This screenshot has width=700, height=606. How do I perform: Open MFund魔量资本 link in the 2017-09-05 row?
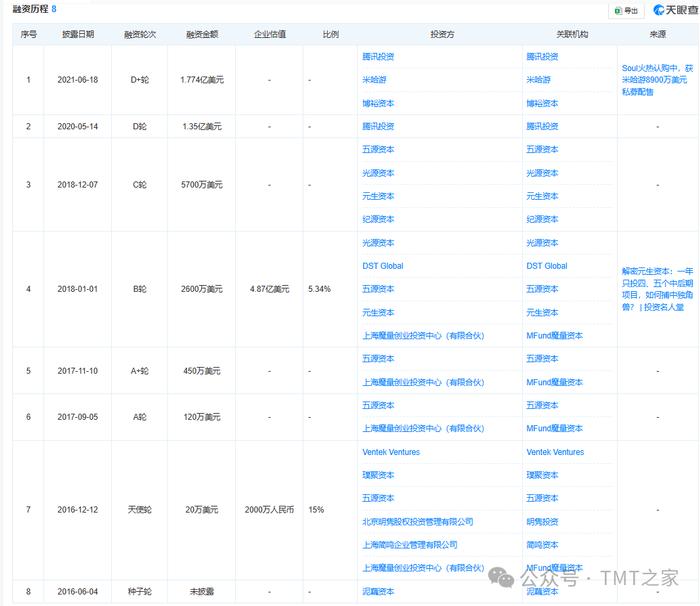554,428
